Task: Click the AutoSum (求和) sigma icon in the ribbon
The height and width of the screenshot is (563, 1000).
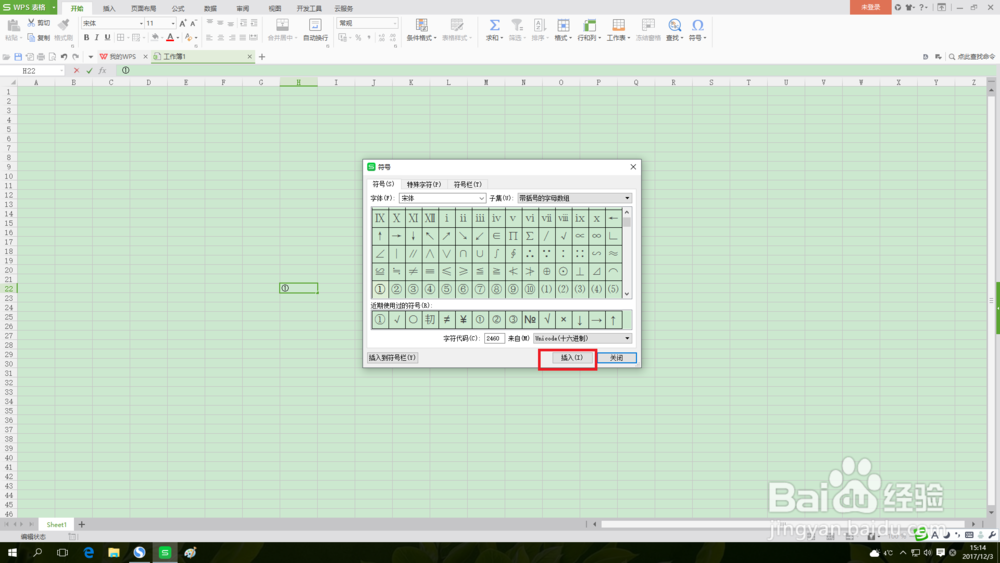Action: click(494, 26)
